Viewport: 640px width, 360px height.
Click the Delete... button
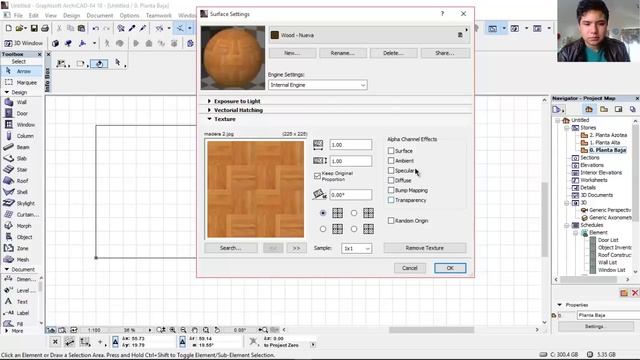[393, 53]
